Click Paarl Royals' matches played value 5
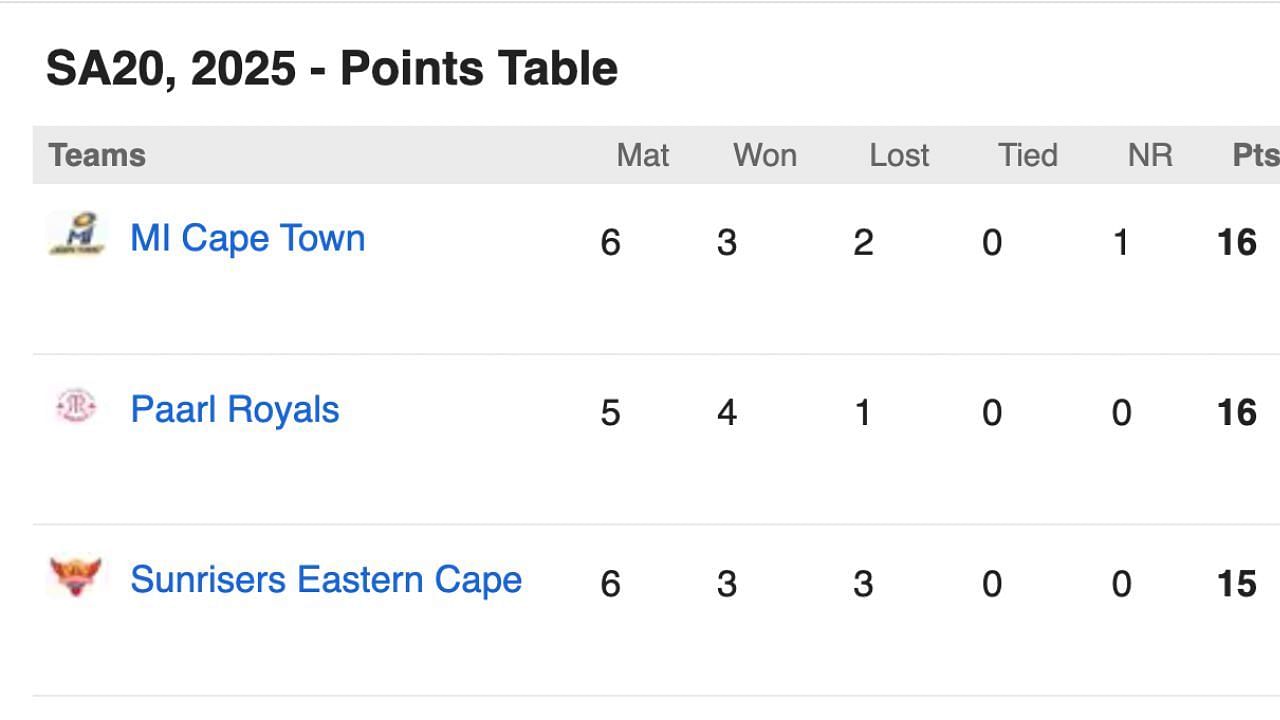The width and height of the screenshot is (1280, 720). (611, 413)
